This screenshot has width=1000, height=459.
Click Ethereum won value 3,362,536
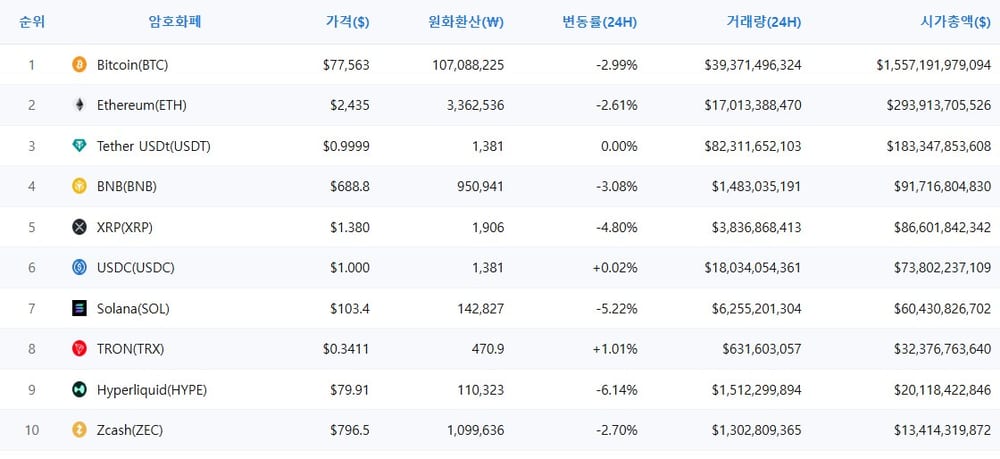click(475, 105)
